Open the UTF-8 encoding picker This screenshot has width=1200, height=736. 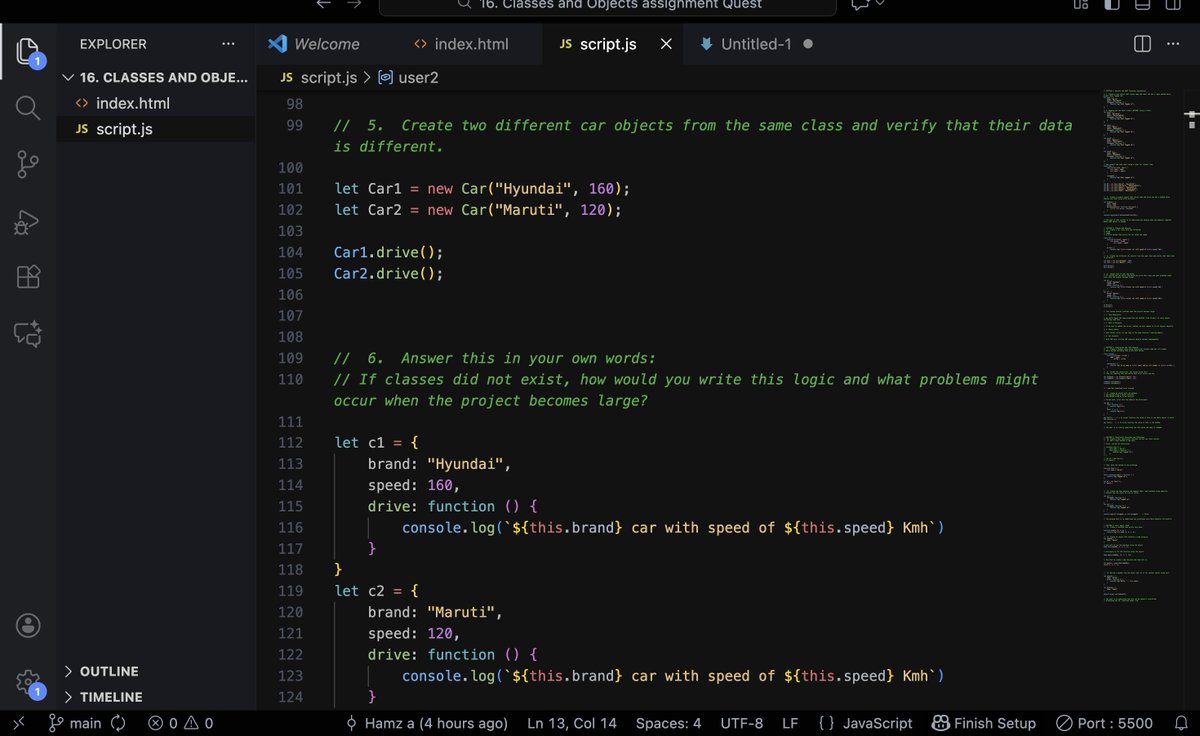741,723
